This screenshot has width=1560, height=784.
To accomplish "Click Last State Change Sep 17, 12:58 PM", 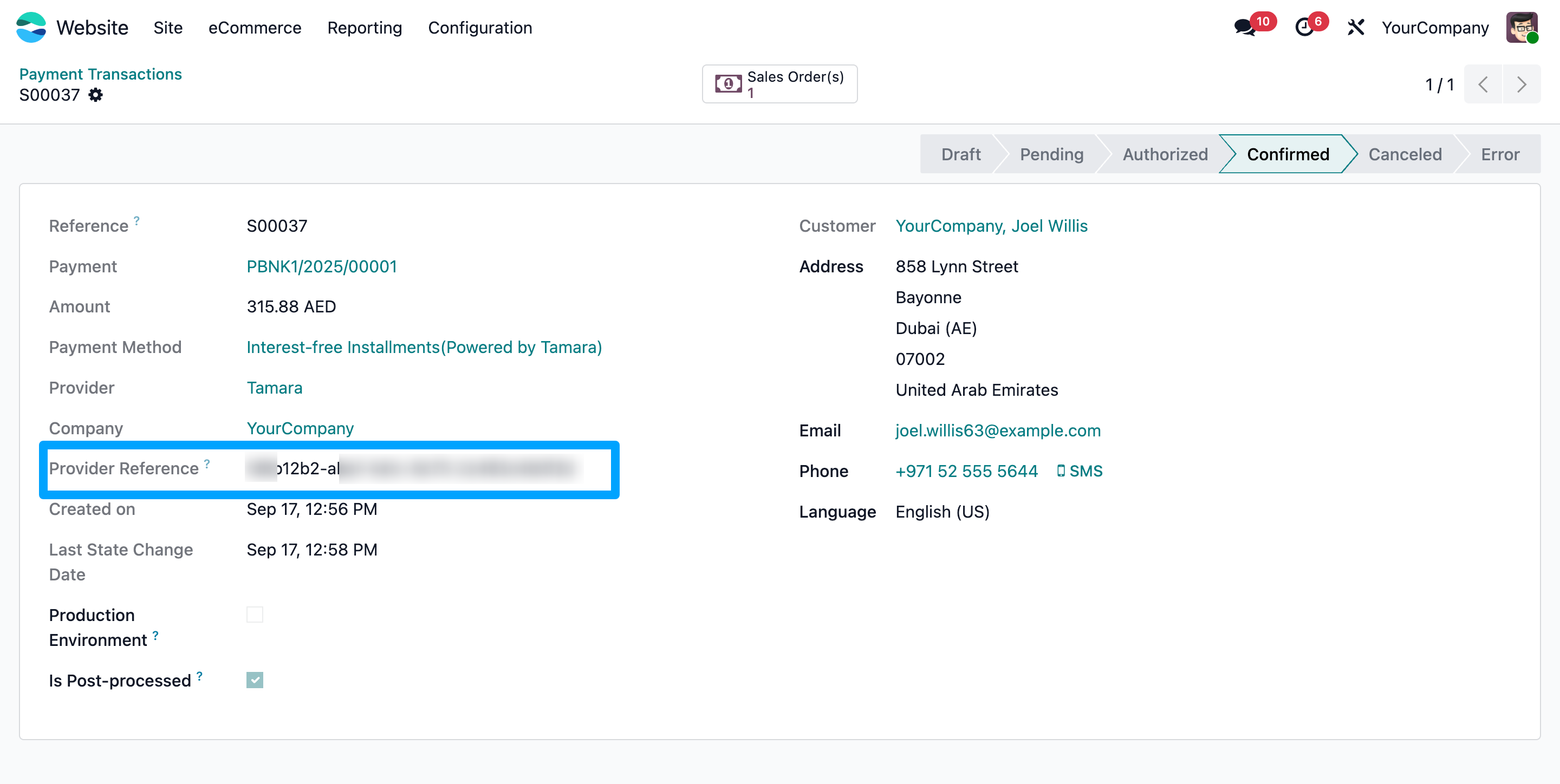I will [x=312, y=550].
